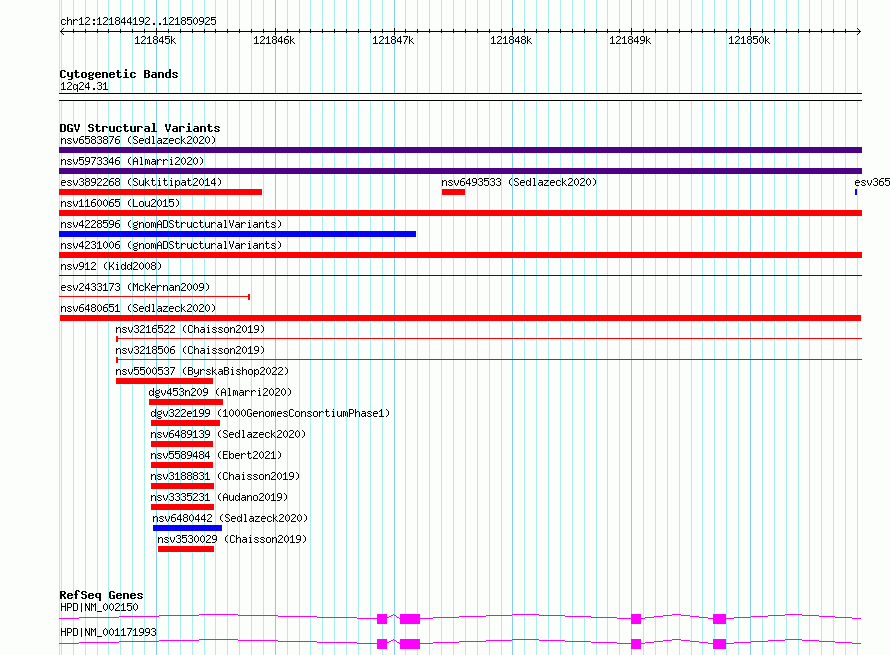Click the 121847k ruler position label
Image resolution: width=890 pixels, height=655 pixels.
[393, 40]
